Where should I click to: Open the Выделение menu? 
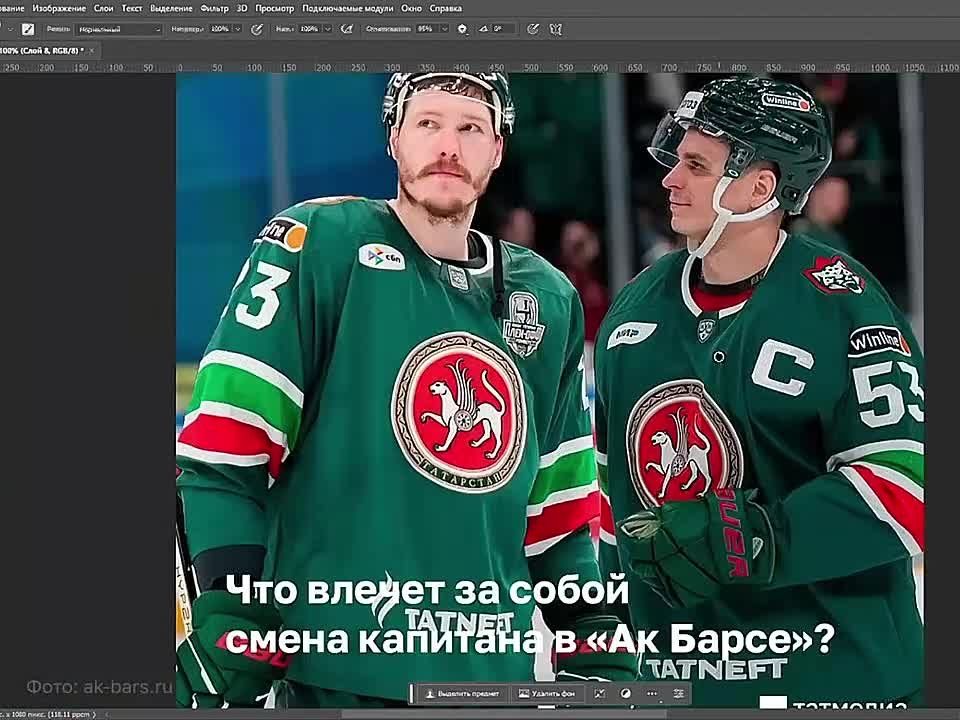click(x=171, y=9)
